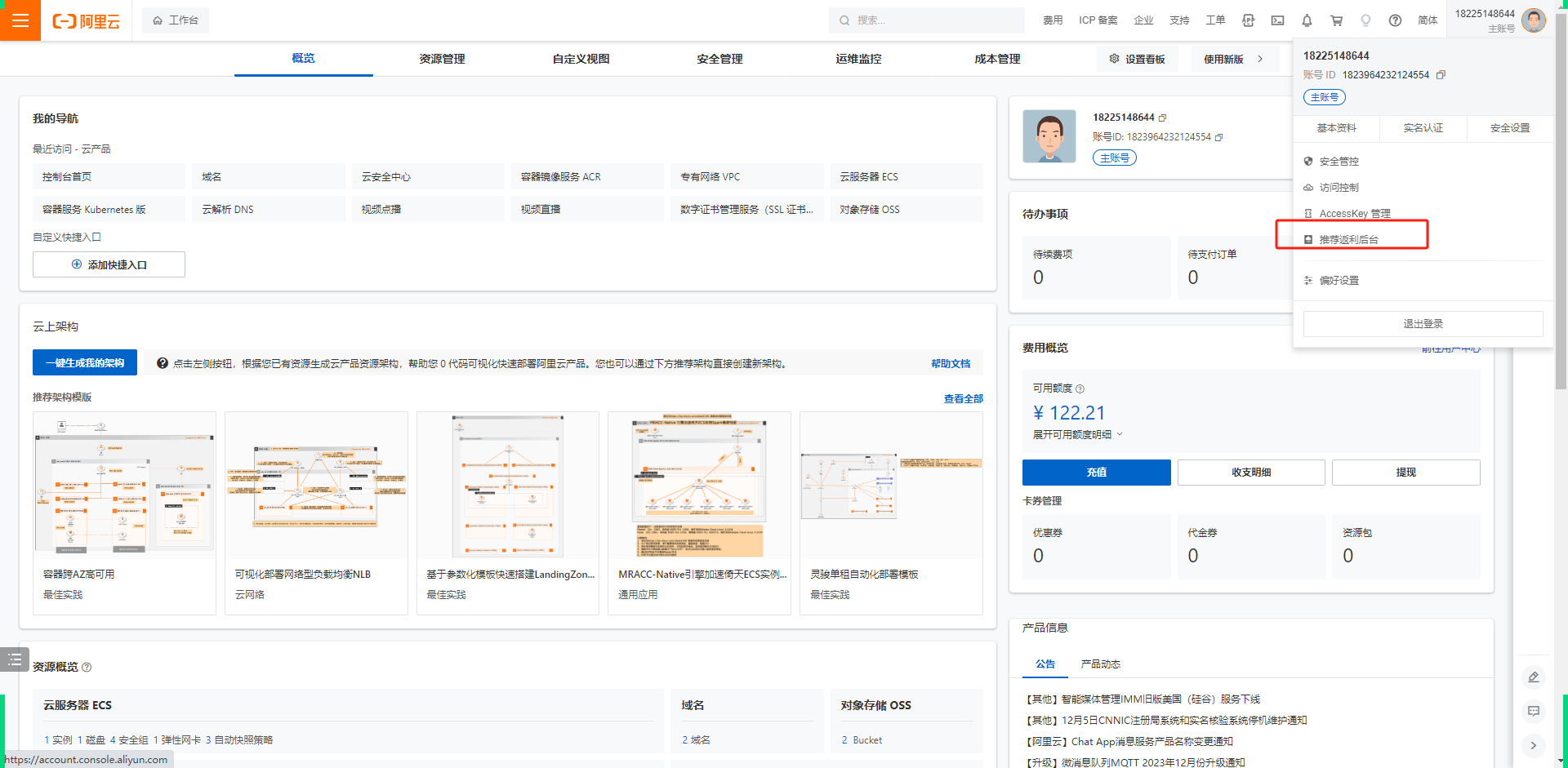Open the floating list panel icon at left edge
Screen dimensions: 1568x768
tap(15, 659)
